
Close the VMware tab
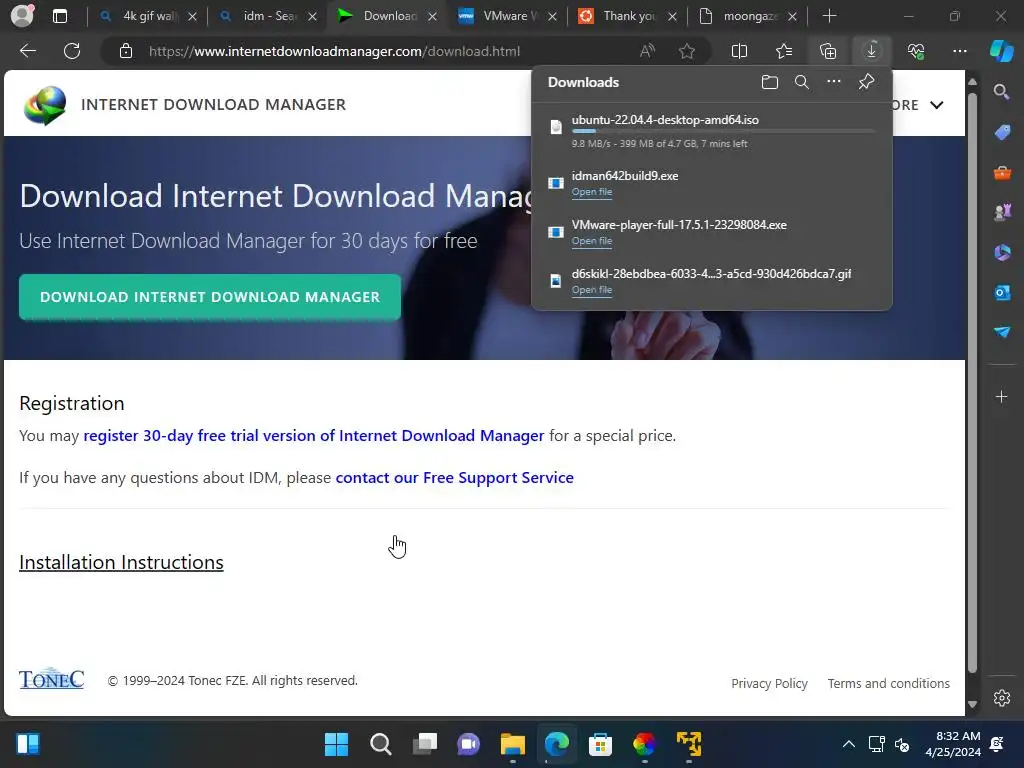(552, 16)
